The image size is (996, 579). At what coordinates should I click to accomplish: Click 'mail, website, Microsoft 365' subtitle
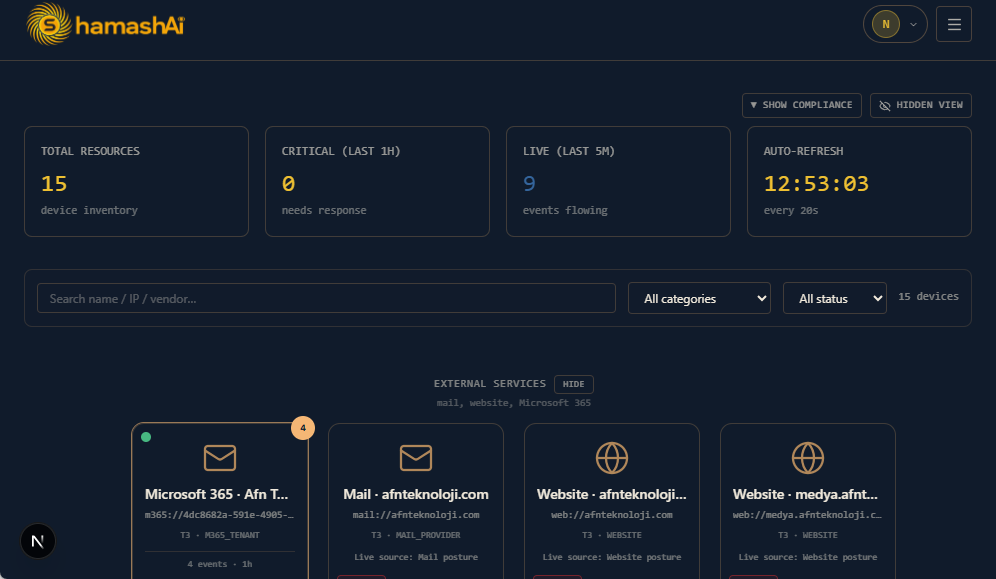click(x=513, y=403)
